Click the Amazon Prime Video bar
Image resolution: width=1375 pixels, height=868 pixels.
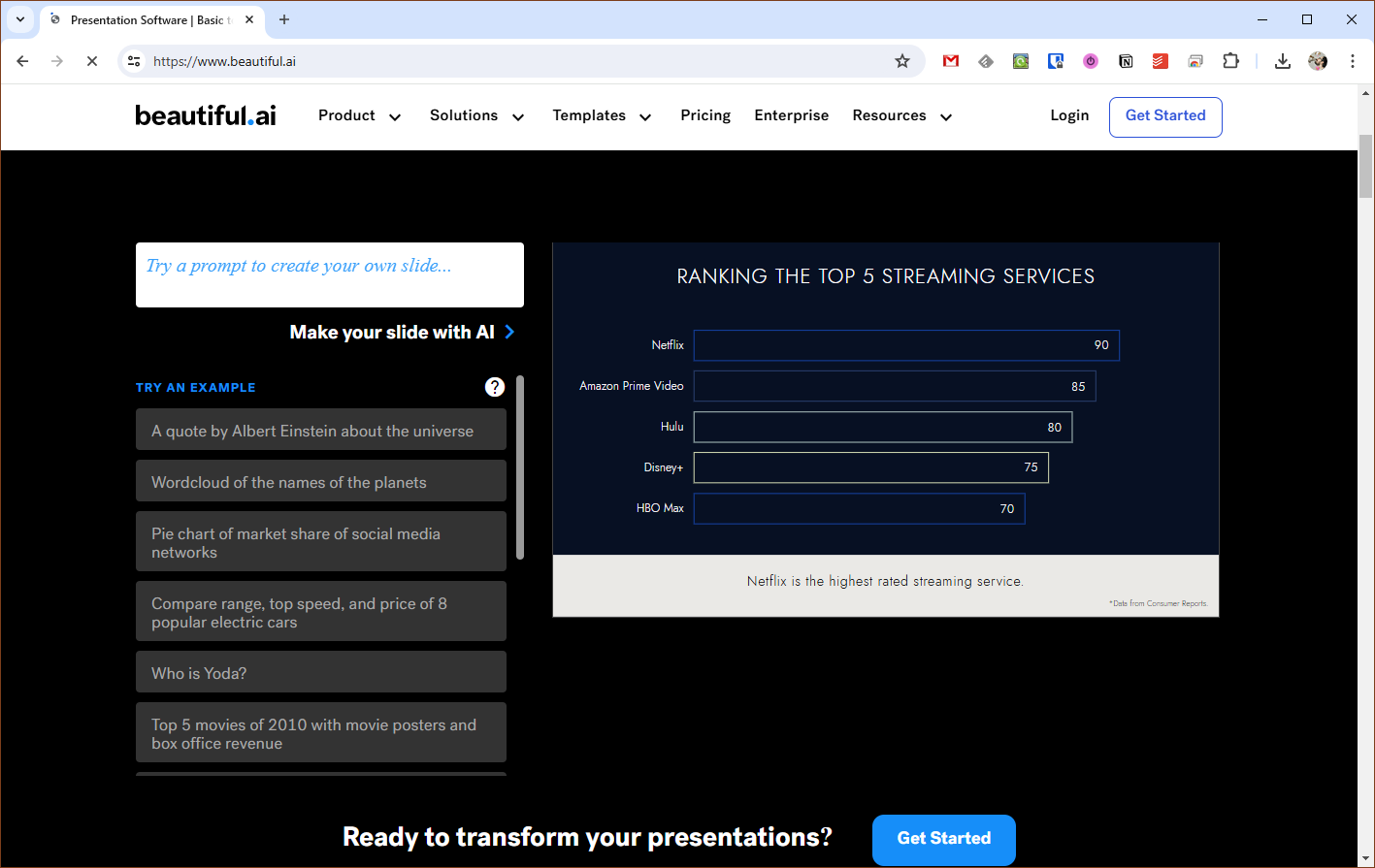[x=895, y=386]
